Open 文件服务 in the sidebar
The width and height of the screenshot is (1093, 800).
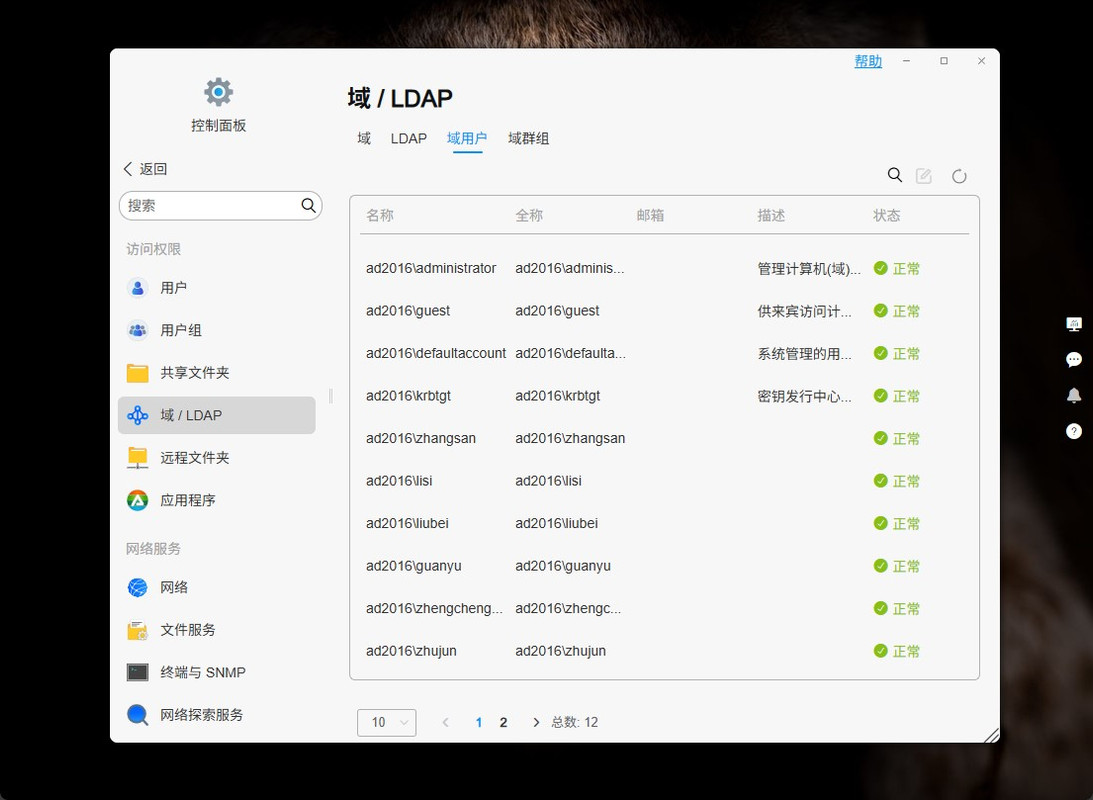[217, 630]
